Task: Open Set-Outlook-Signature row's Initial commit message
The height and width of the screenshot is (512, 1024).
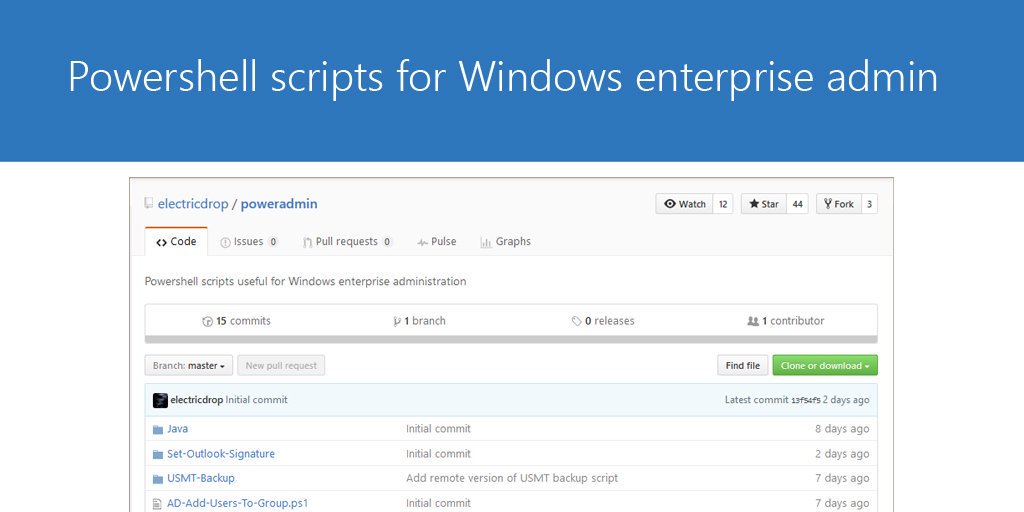Action: click(438, 454)
